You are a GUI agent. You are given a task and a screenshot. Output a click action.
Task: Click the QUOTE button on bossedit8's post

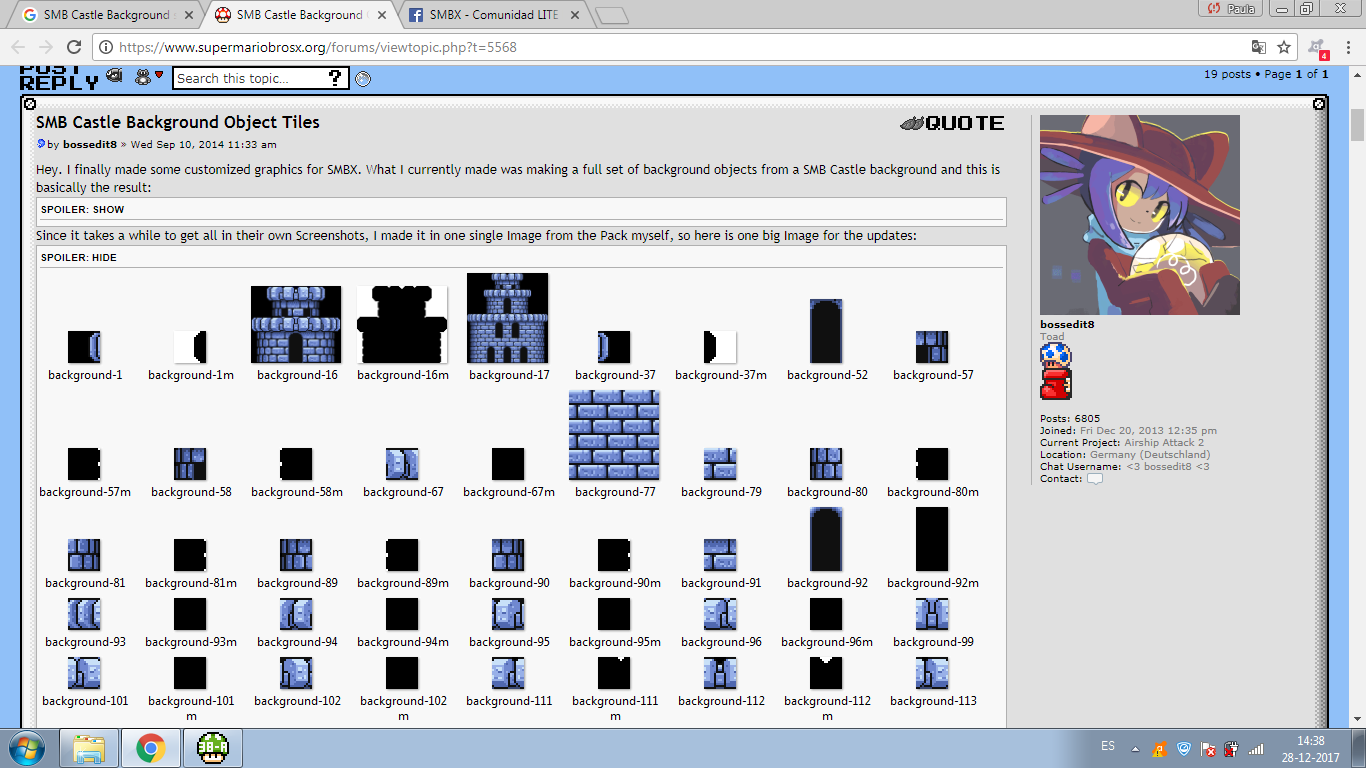[x=952, y=123]
